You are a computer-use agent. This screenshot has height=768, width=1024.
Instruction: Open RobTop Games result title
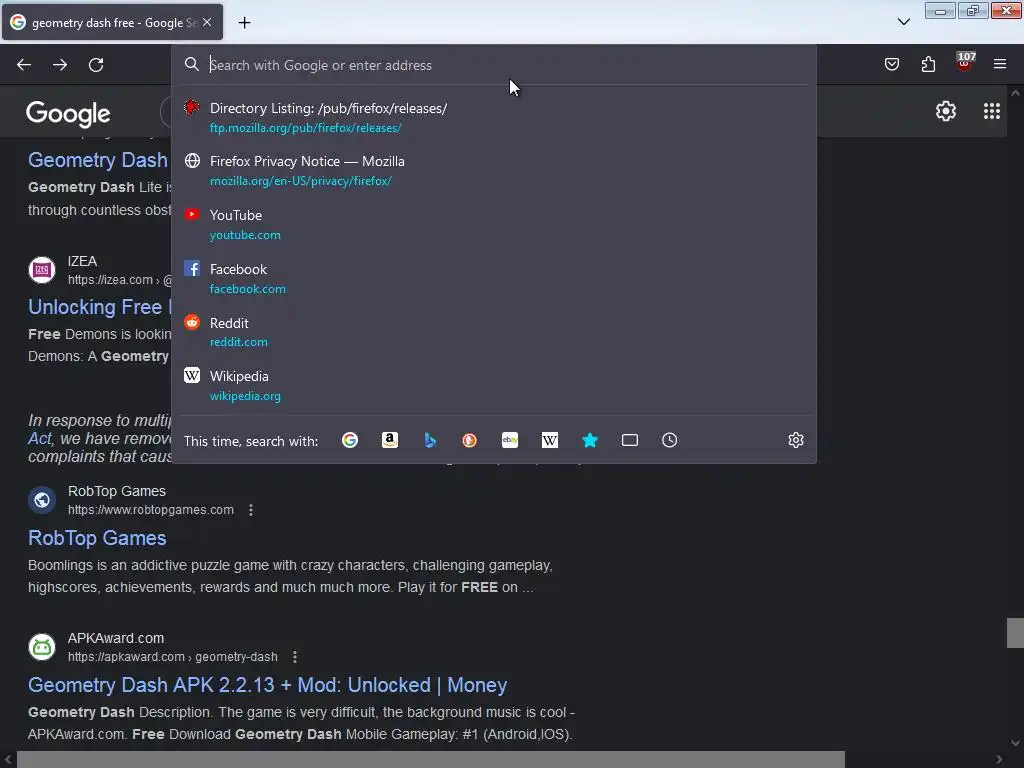coord(97,538)
